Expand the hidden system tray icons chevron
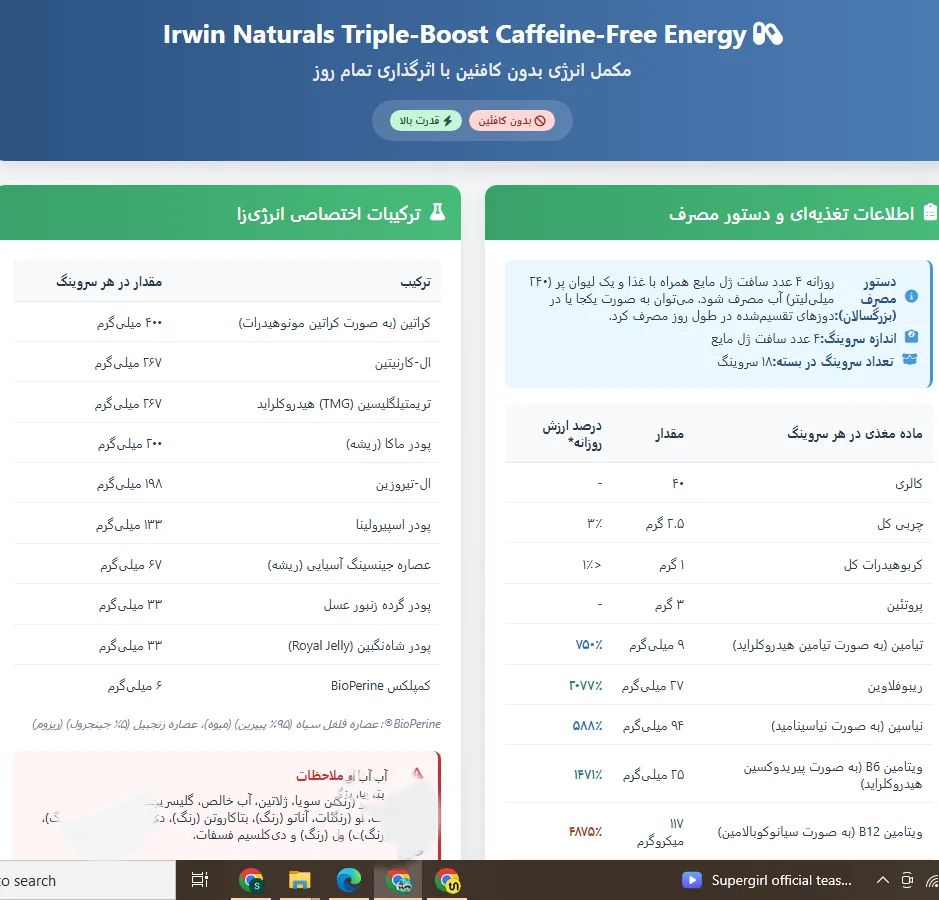 tap(882, 880)
